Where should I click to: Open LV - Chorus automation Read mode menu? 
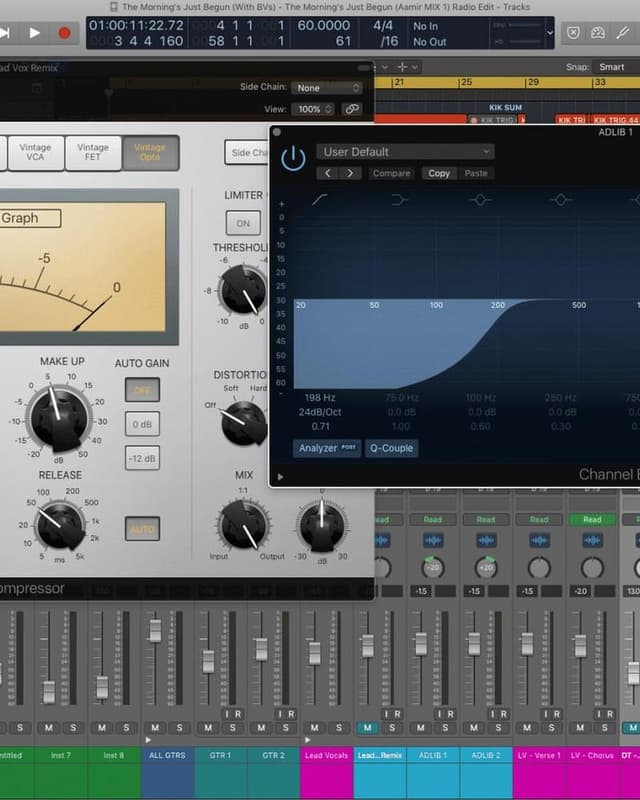click(x=592, y=519)
